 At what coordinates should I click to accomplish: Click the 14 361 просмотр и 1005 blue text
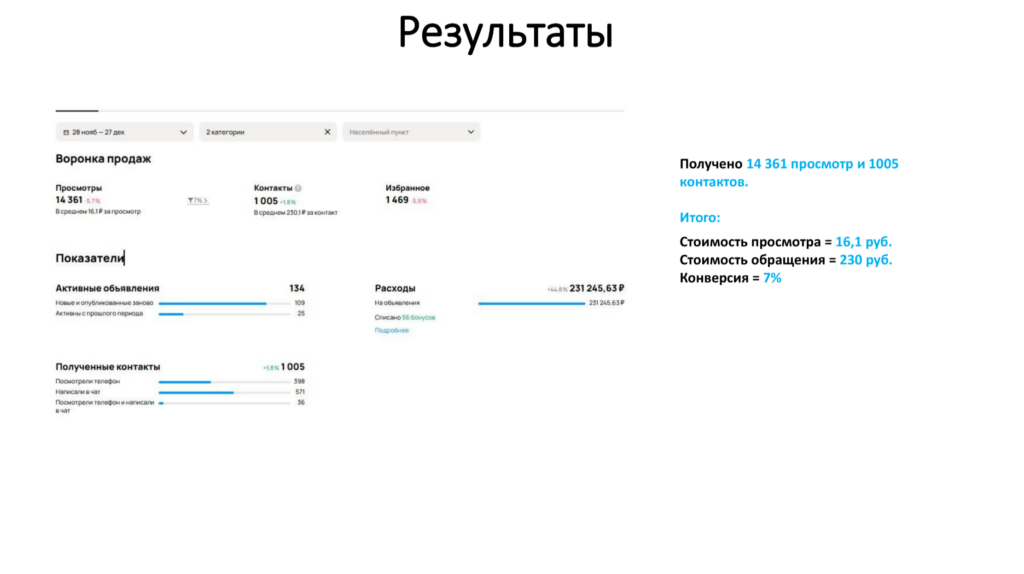pyautogui.click(x=822, y=164)
